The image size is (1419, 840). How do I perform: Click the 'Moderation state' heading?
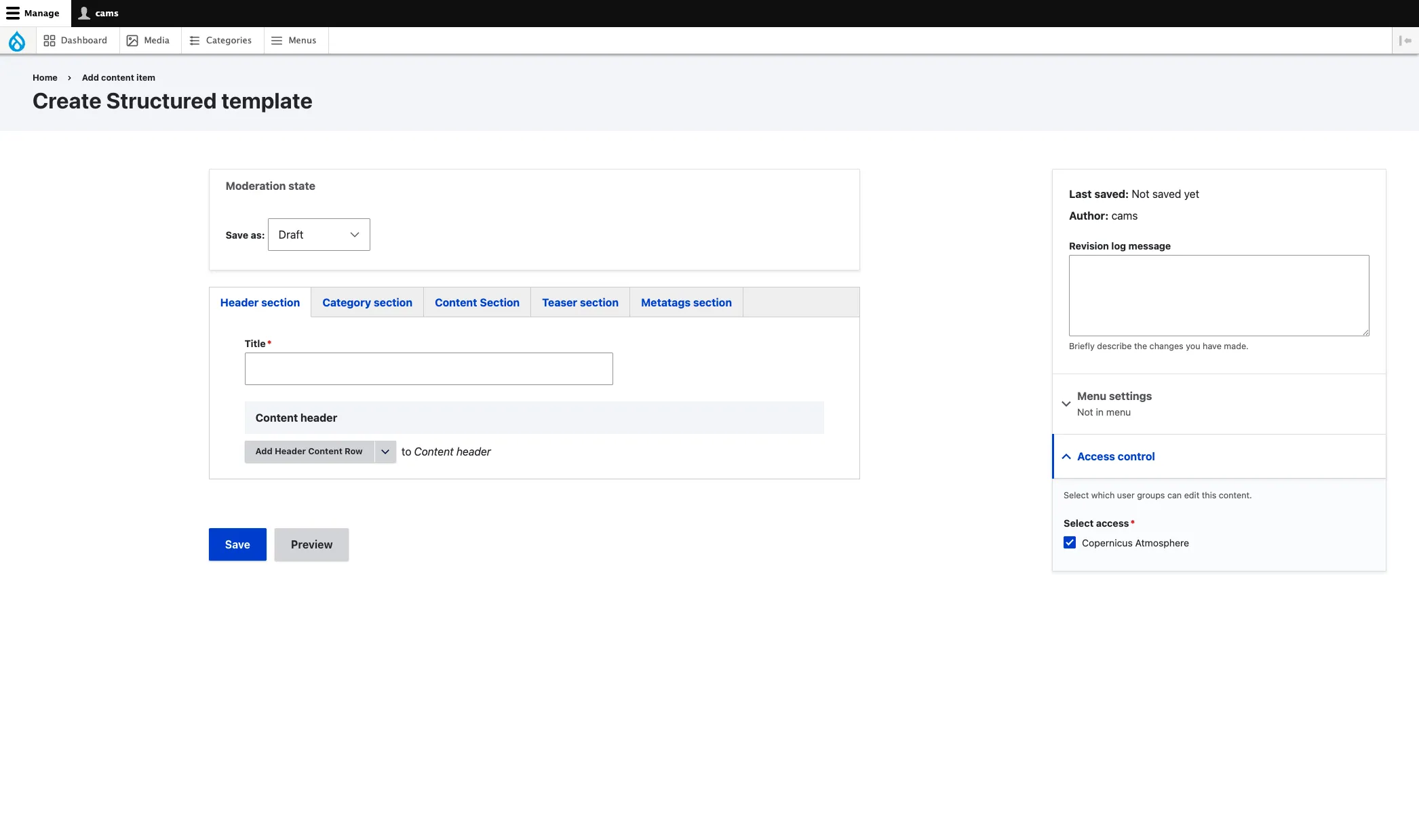pyautogui.click(x=270, y=186)
